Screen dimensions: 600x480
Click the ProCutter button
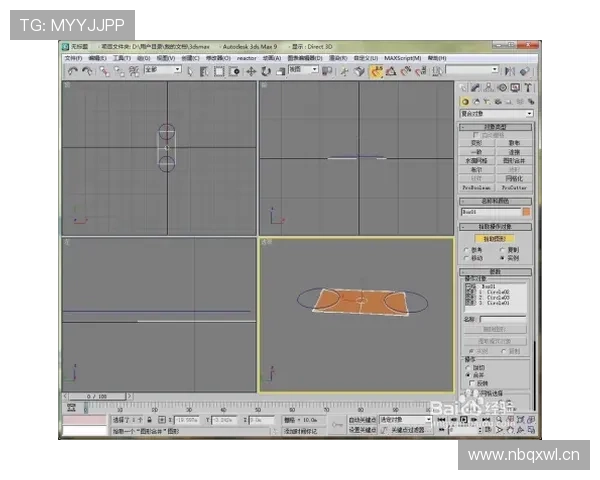(514, 188)
